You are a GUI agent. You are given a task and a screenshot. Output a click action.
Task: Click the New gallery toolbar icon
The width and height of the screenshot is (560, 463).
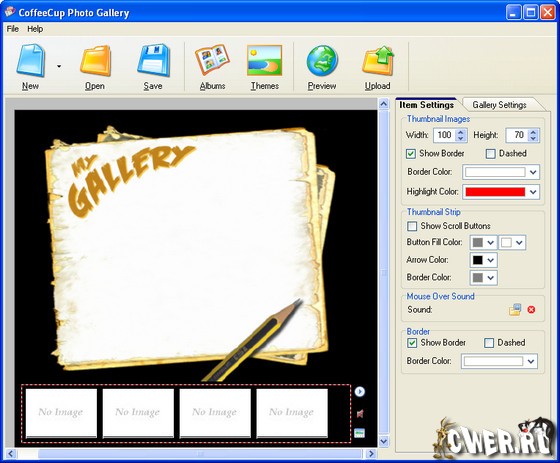pos(30,60)
